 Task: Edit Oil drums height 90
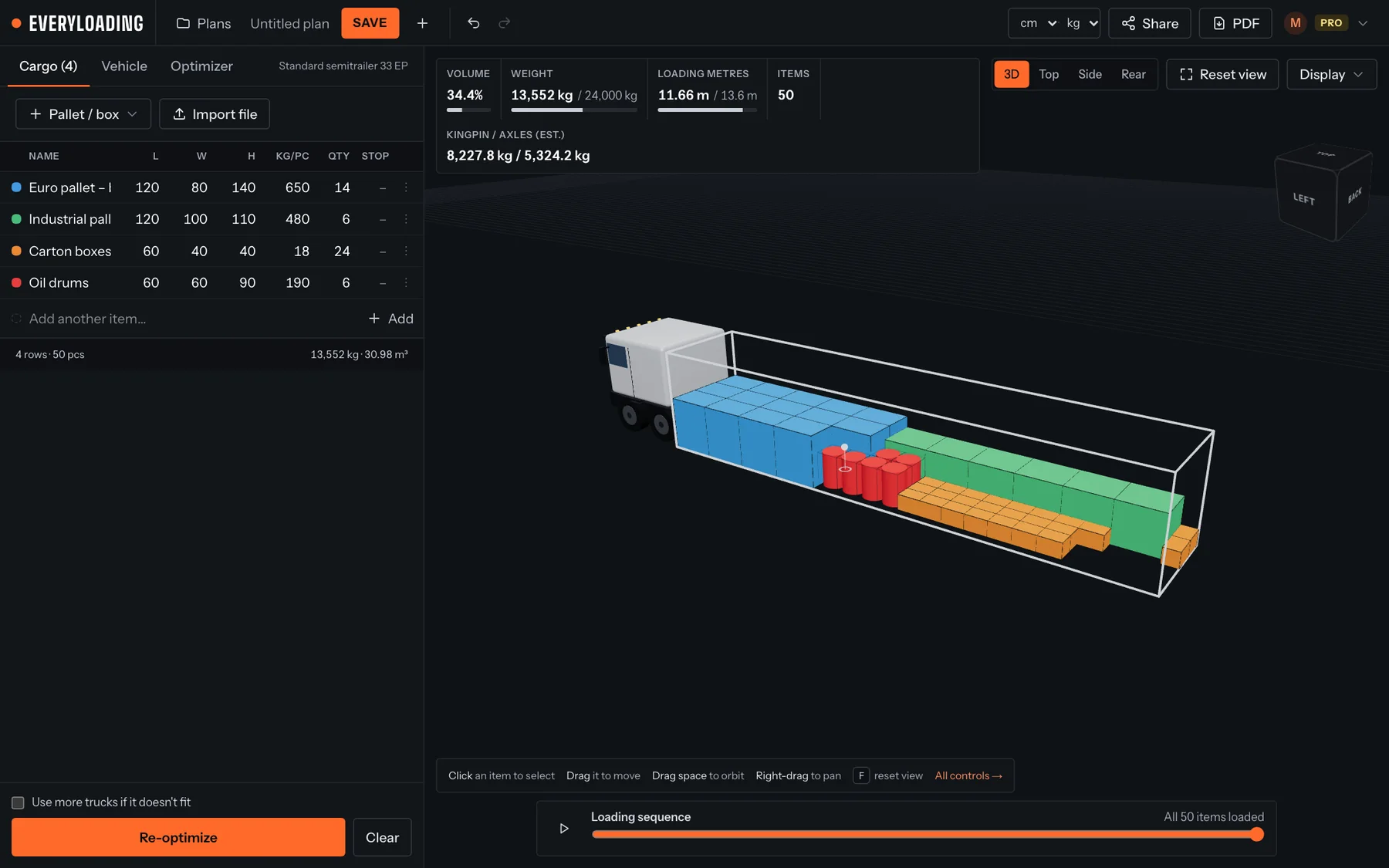247,282
